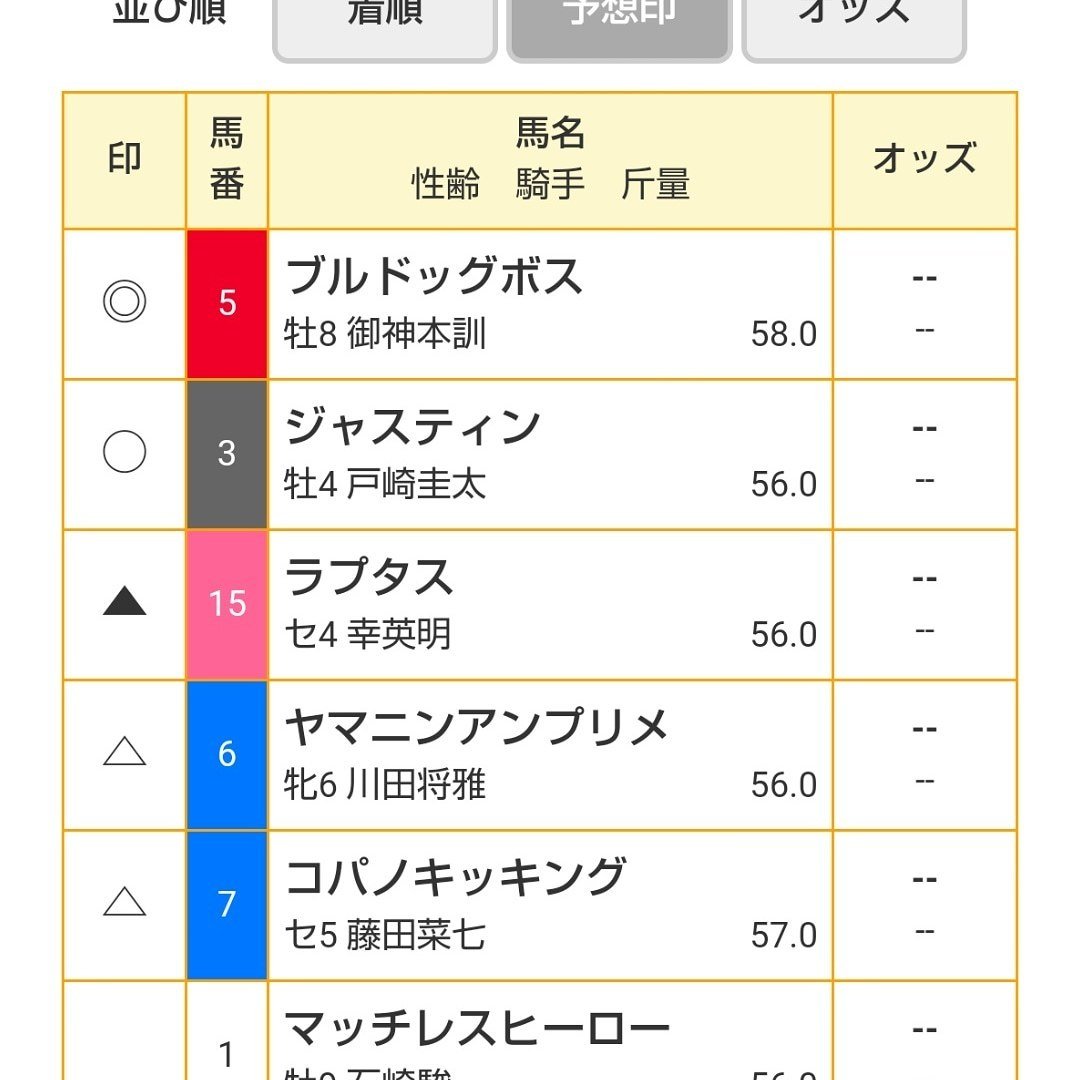Viewport: 1080px width, 1080px height.
Task: Click the white triangle mark for コパノキッキング
Action: pos(125,902)
